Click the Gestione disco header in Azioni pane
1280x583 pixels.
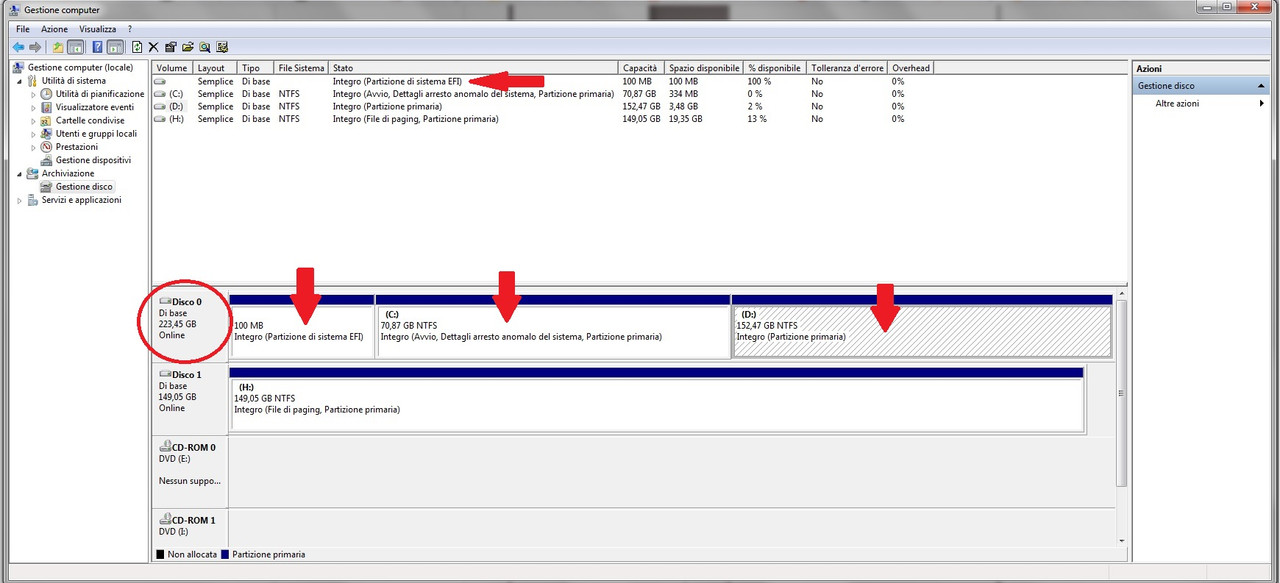click(1201, 86)
